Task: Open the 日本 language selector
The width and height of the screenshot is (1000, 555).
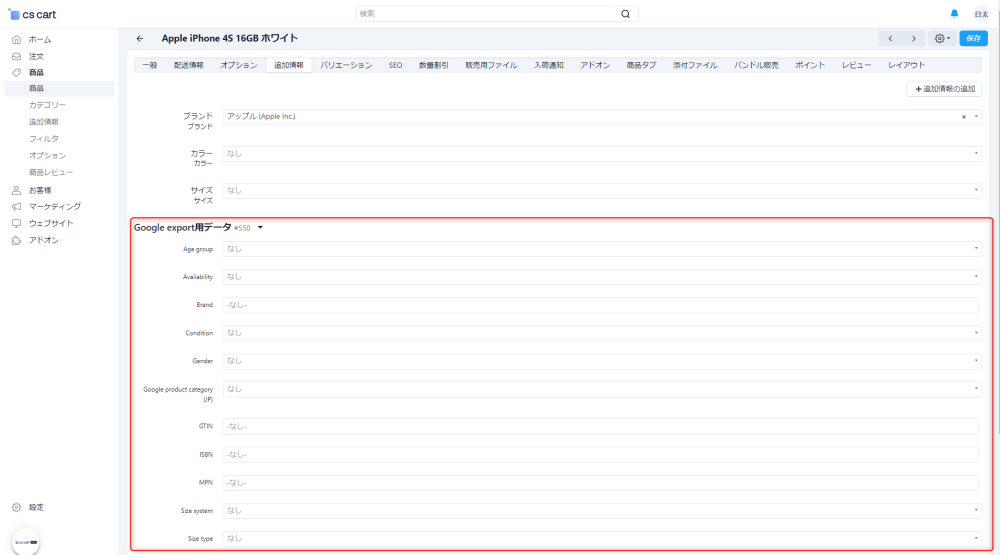Action: coord(981,14)
